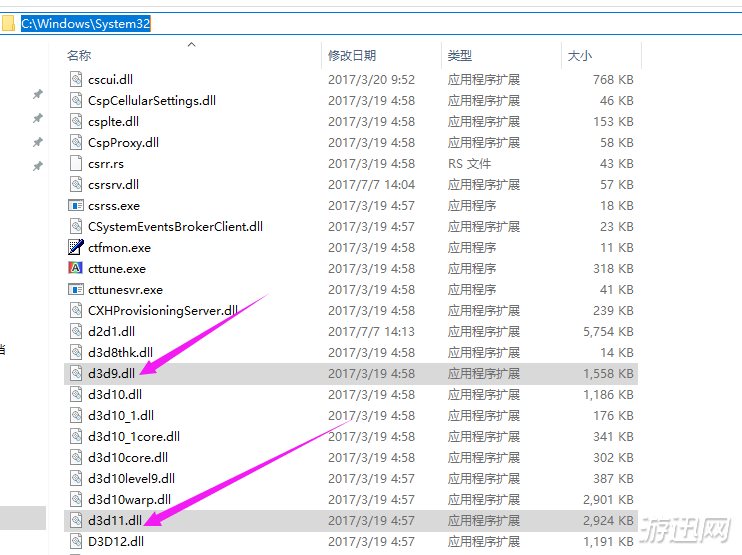Select the CspCellularSettings.dll file icon

(x=76, y=100)
